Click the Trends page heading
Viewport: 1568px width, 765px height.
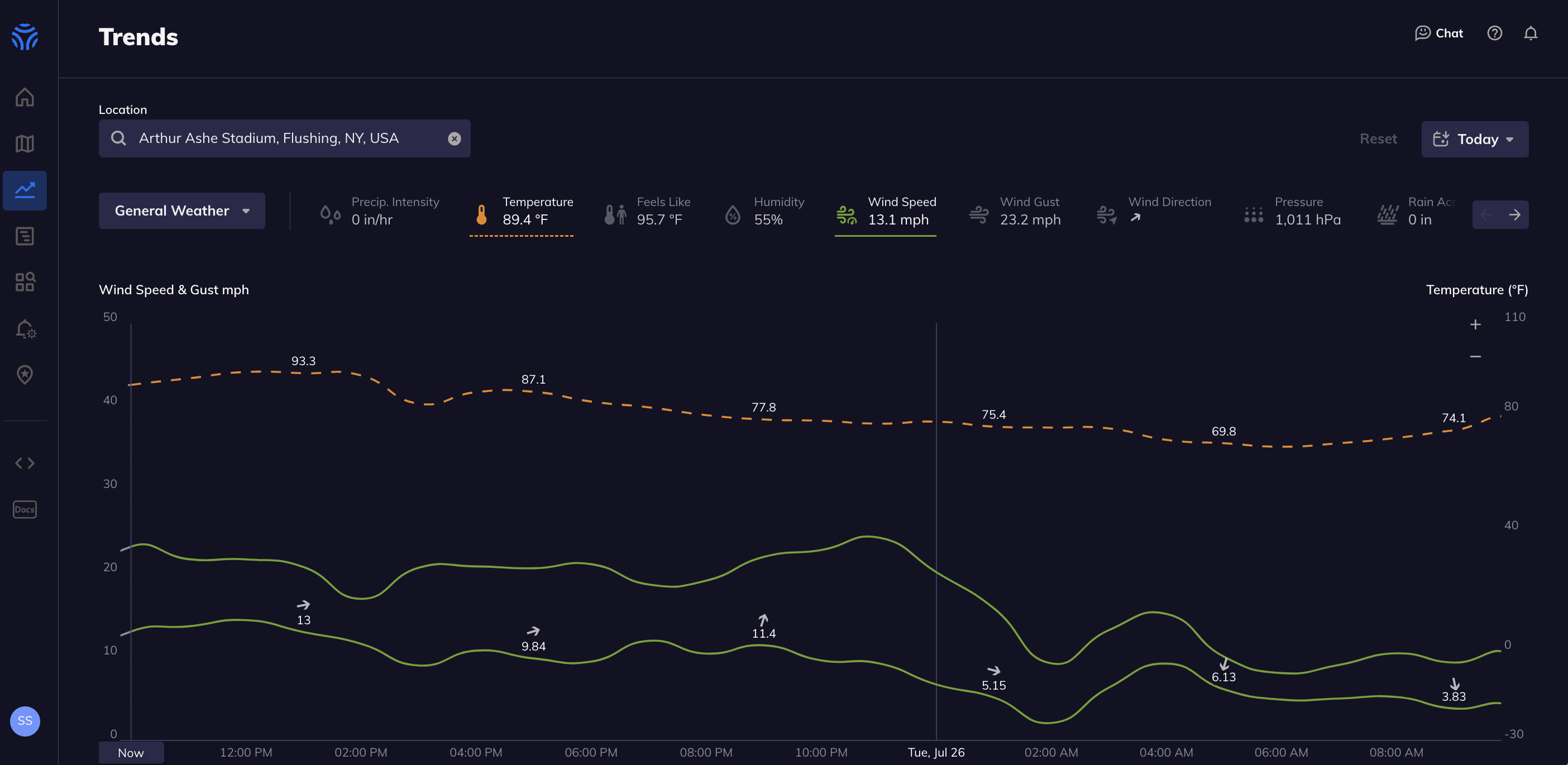tap(138, 37)
